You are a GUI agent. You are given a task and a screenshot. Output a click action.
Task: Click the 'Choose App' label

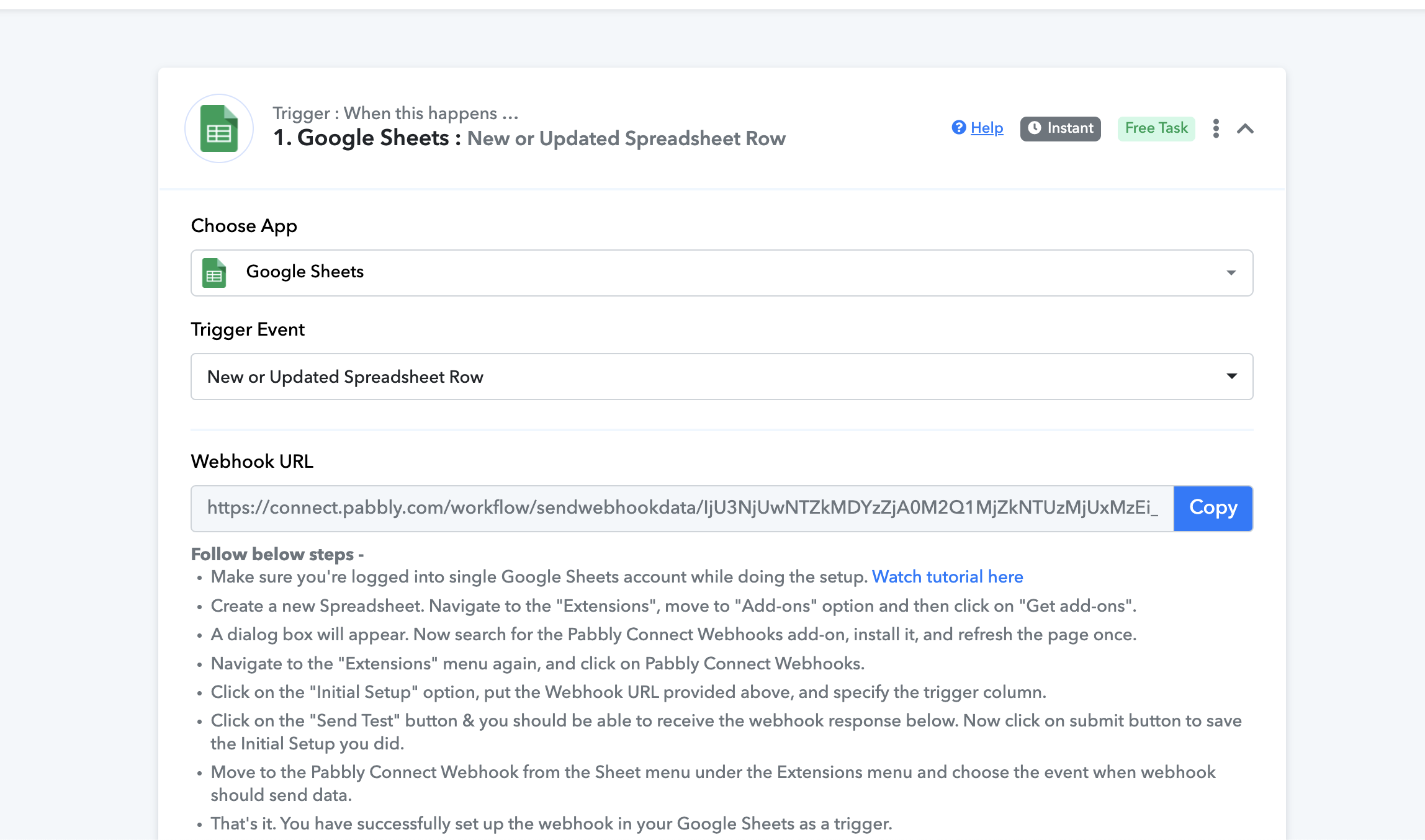(244, 226)
